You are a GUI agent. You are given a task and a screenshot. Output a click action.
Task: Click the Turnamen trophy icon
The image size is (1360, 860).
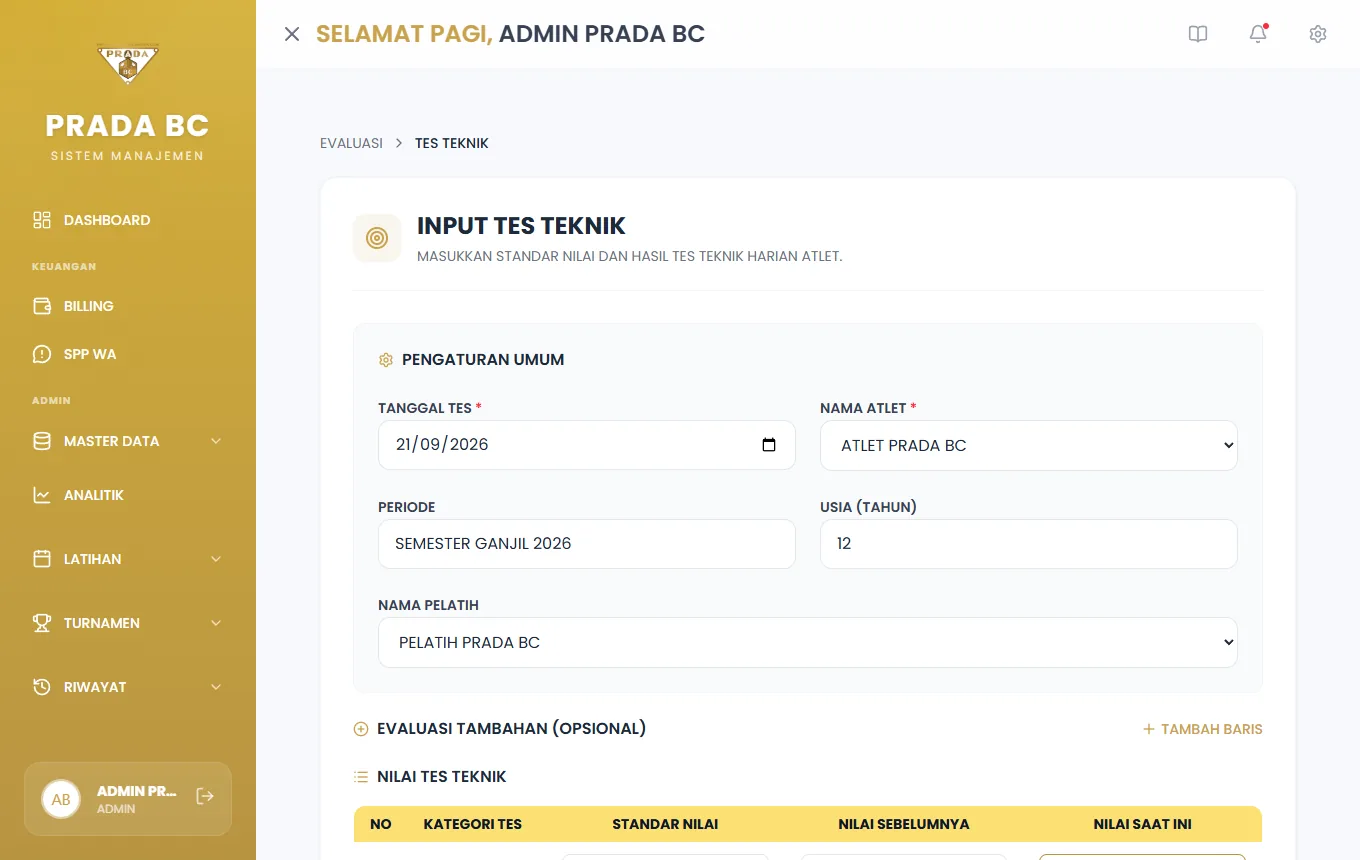click(x=42, y=623)
